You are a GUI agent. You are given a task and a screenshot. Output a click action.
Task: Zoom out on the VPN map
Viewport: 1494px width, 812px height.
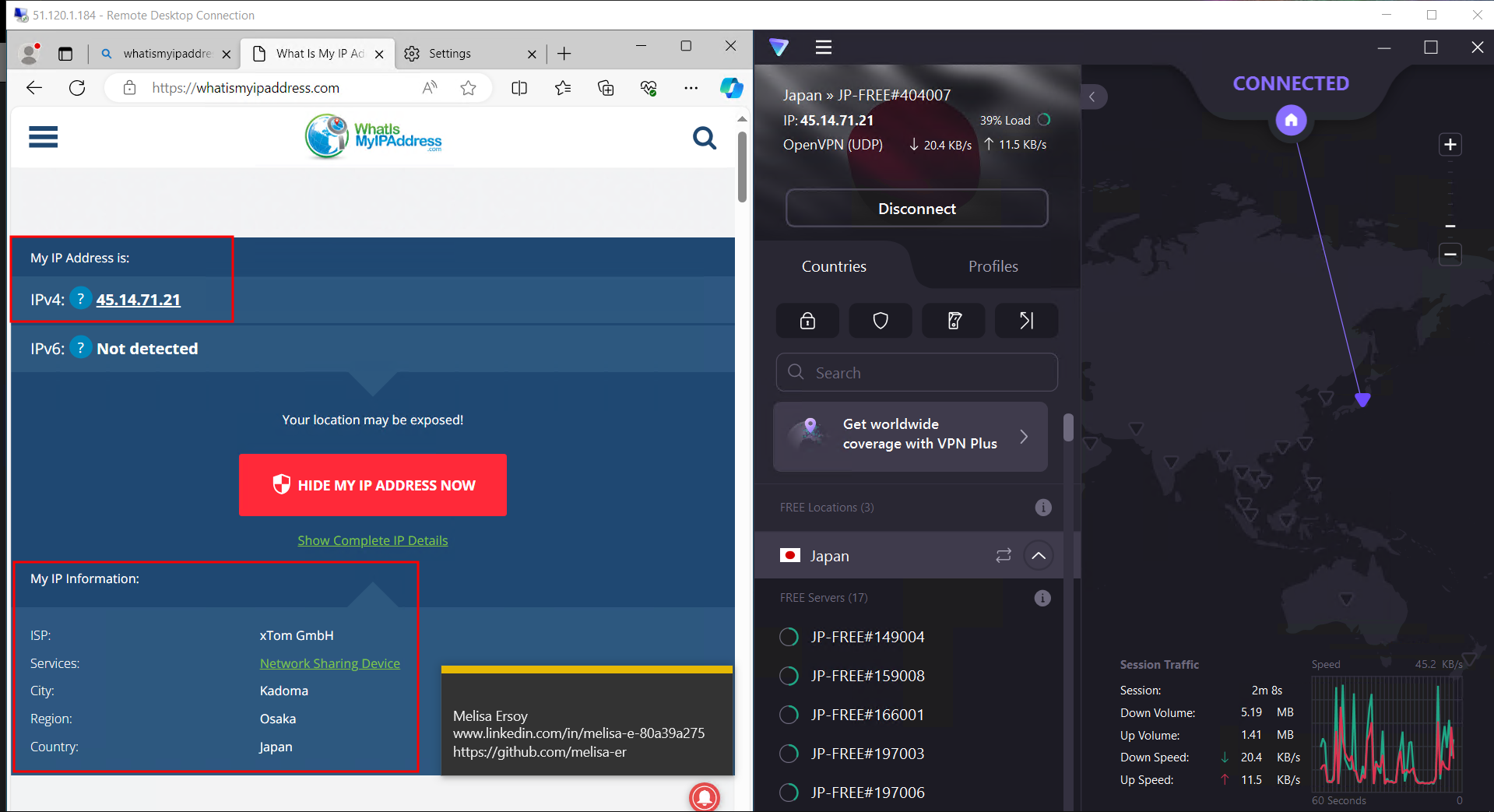[1450, 255]
